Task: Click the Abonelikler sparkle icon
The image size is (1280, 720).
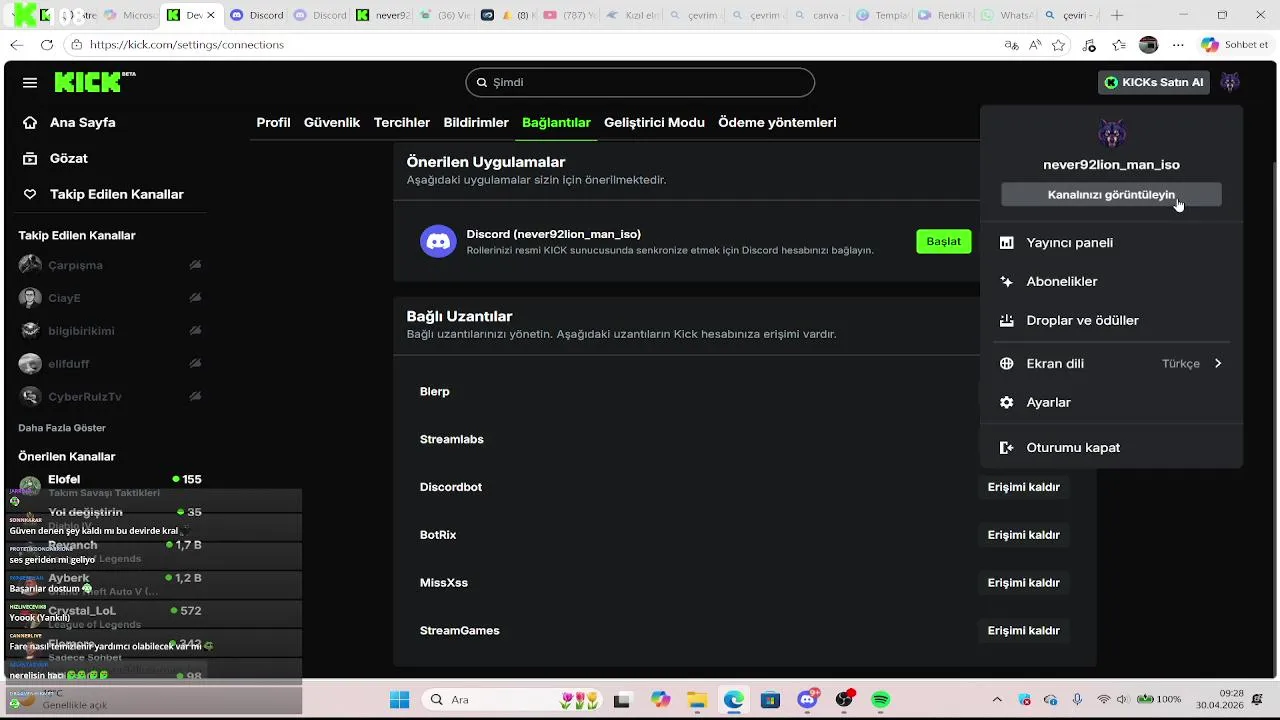Action: point(1007,281)
